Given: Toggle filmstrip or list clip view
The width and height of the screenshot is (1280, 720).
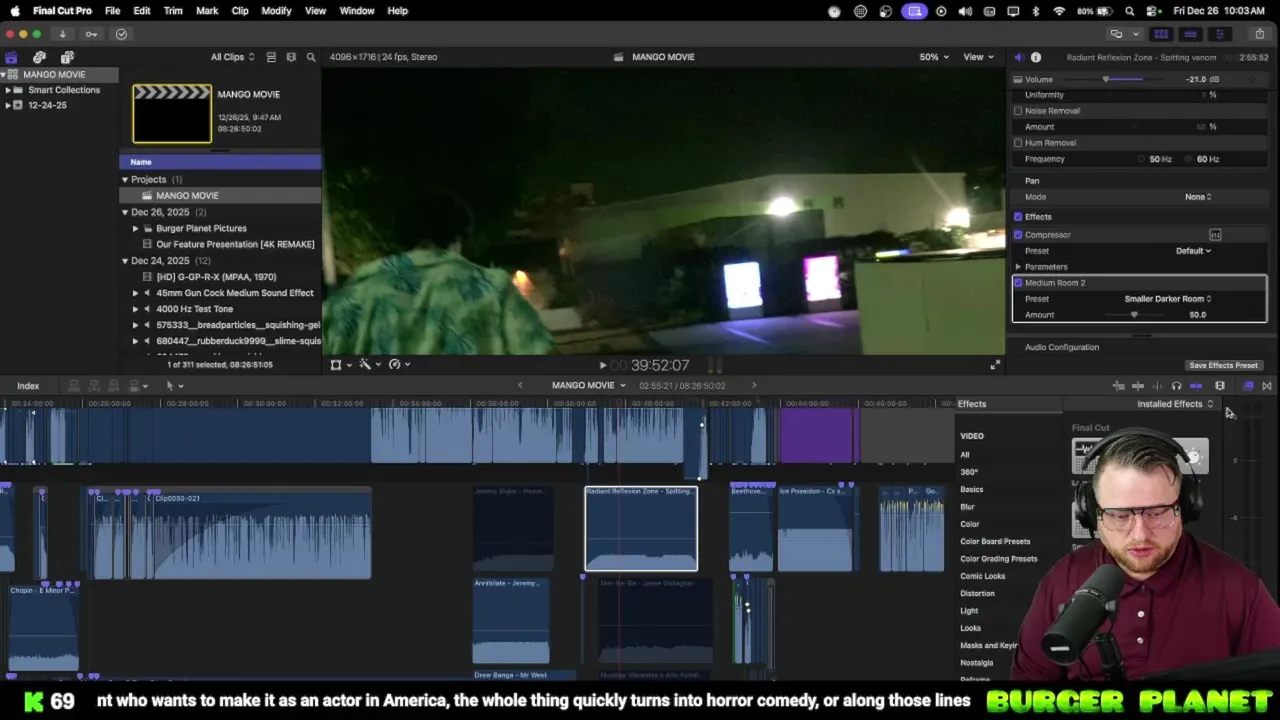Looking at the screenshot, I should pyautogui.click(x=271, y=57).
